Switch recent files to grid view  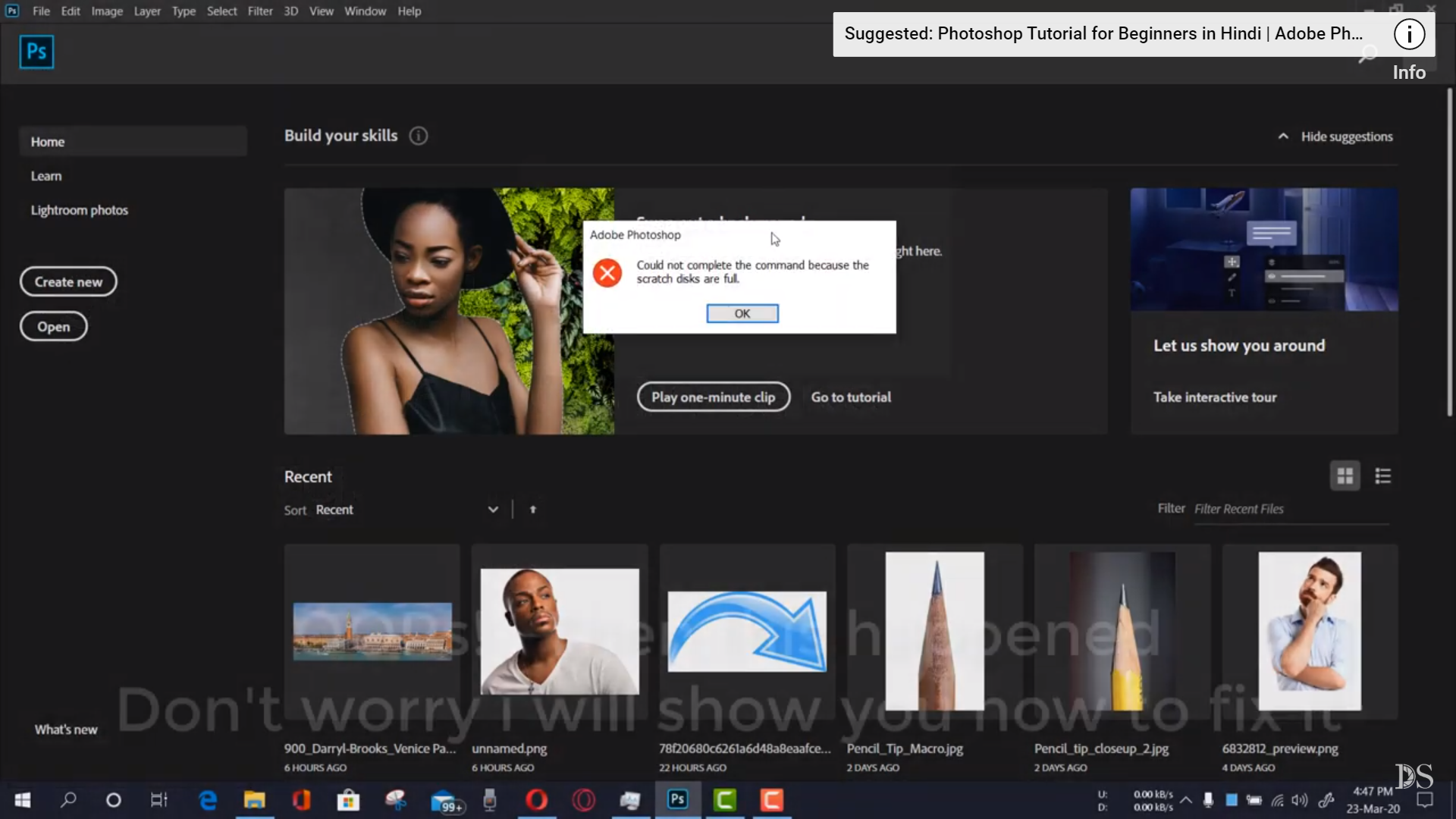(1345, 476)
